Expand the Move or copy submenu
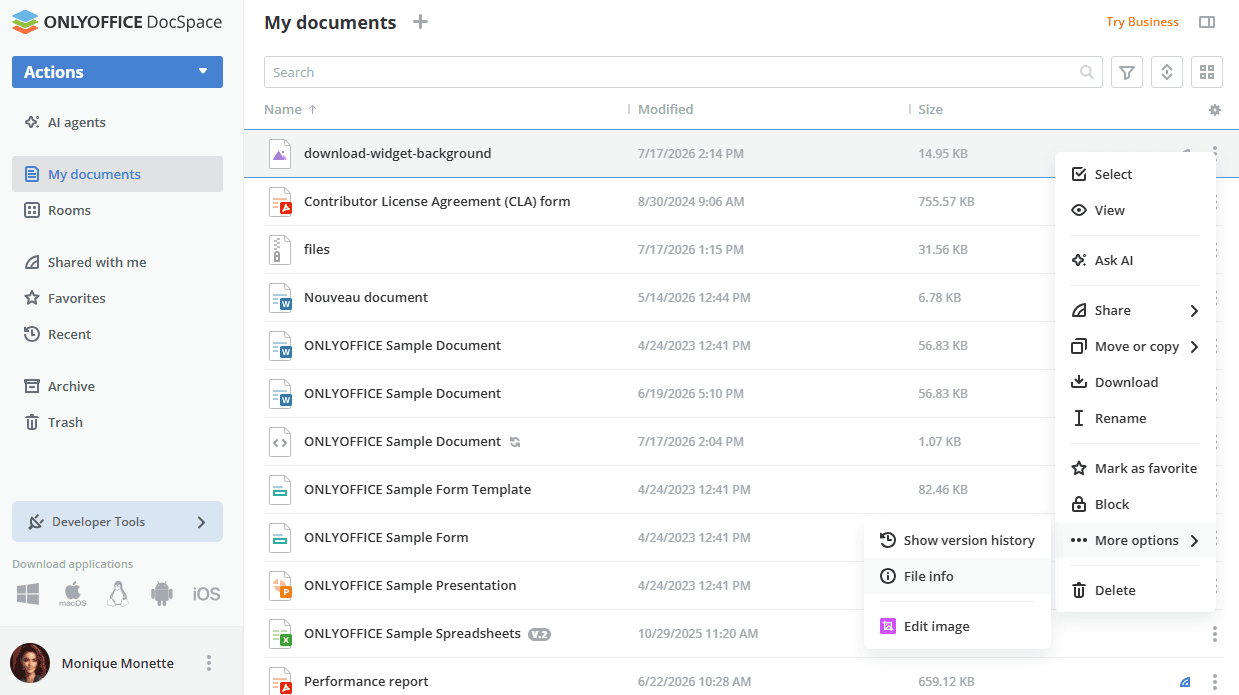Image resolution: width=1239 pixels, height=695 pixels. pyautogui.click(x=1135, y=346)
